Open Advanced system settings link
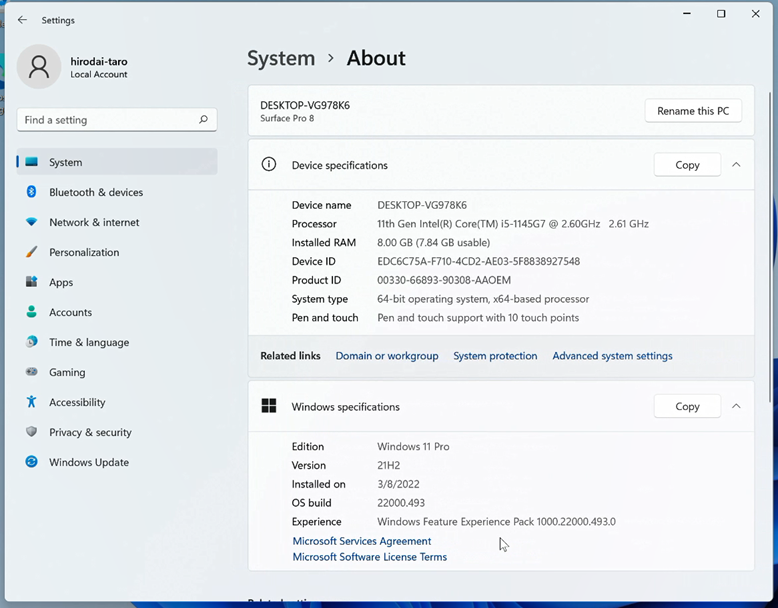The width and height of the screenshot is (778, 608). 612,356
